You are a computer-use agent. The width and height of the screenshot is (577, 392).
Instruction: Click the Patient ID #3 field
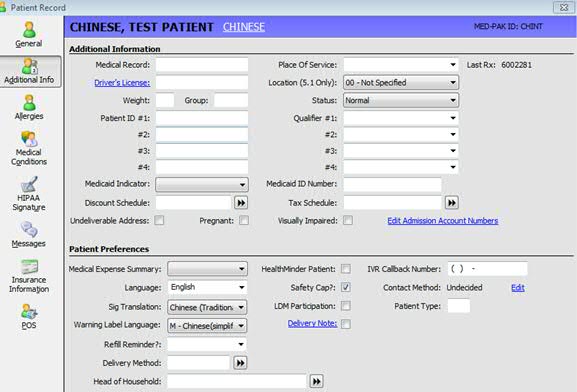[x=202, y=151]
